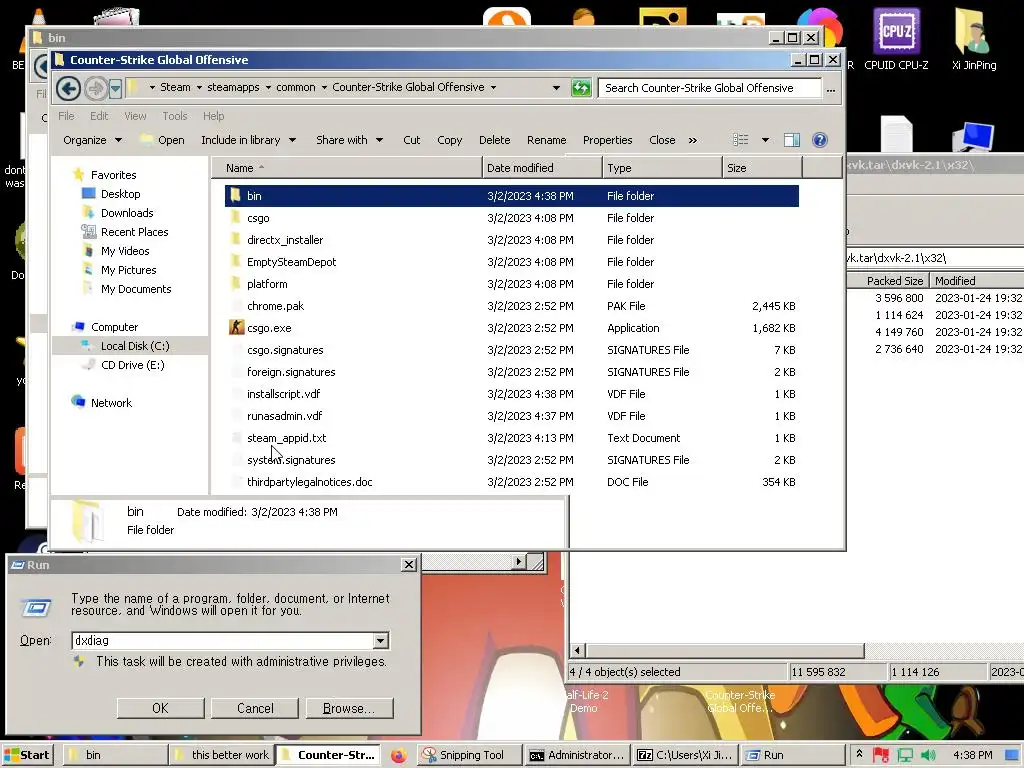Sort by the Size column header
This screenshot has height=768, width=1024.
pyautogui.click(x=762, y=168)
